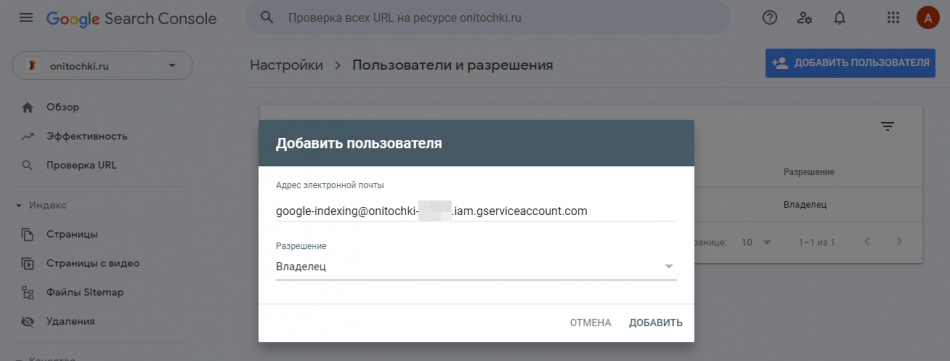Open Страницы report

[72, 234]
